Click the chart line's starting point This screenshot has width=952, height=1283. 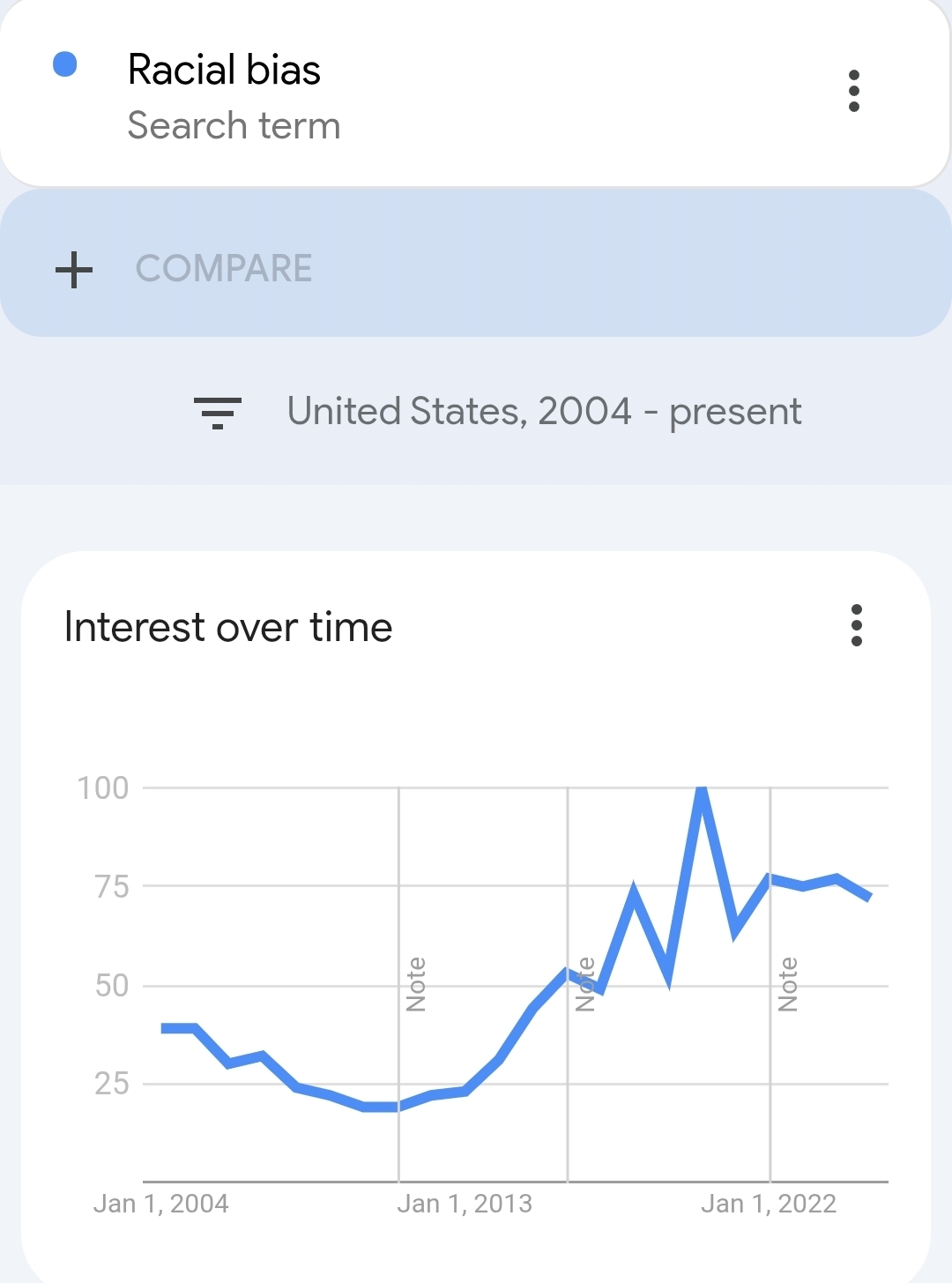point(164,1028)
